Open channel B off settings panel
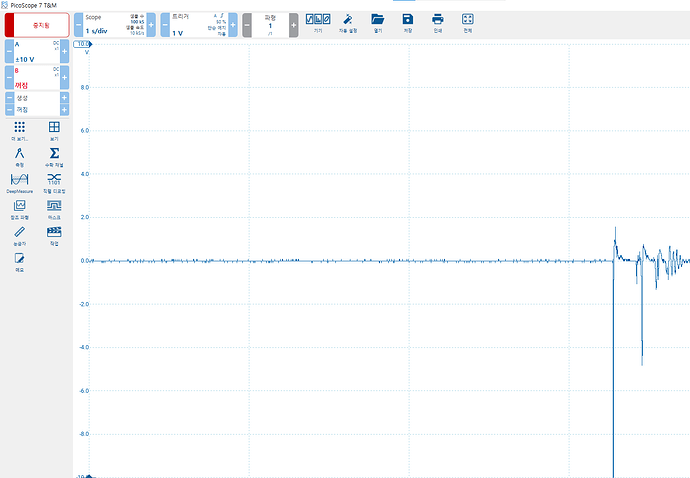The image size is (690, 478). point(37,77)
